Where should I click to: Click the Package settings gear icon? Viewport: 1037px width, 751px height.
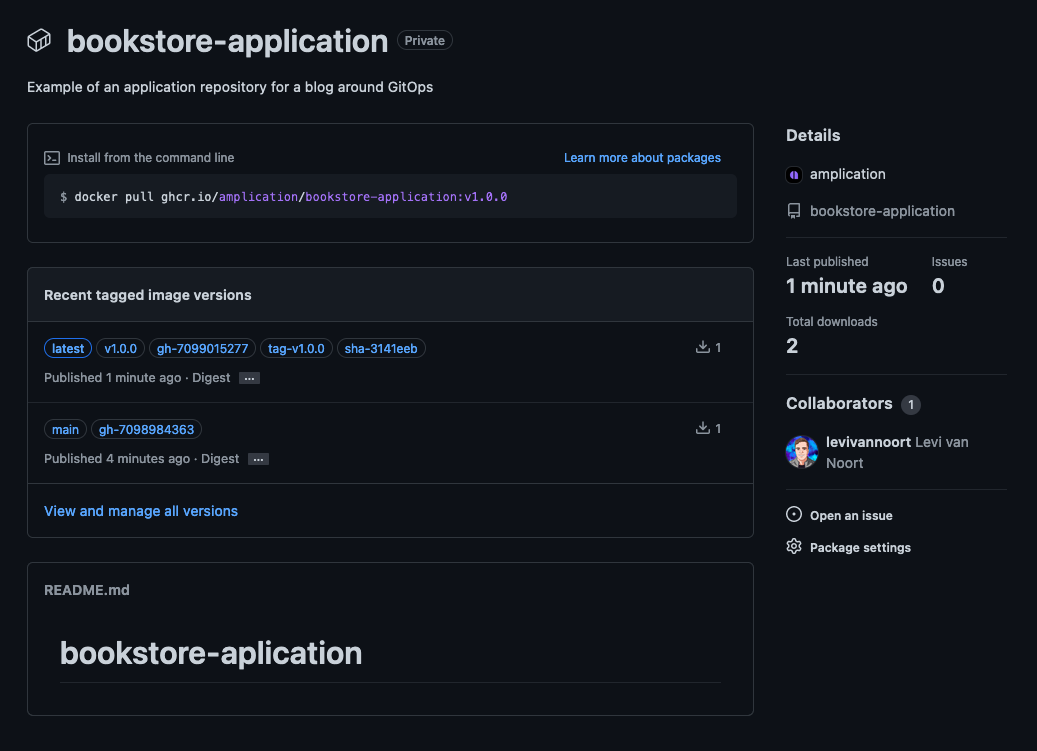click(x=794, y=547)
